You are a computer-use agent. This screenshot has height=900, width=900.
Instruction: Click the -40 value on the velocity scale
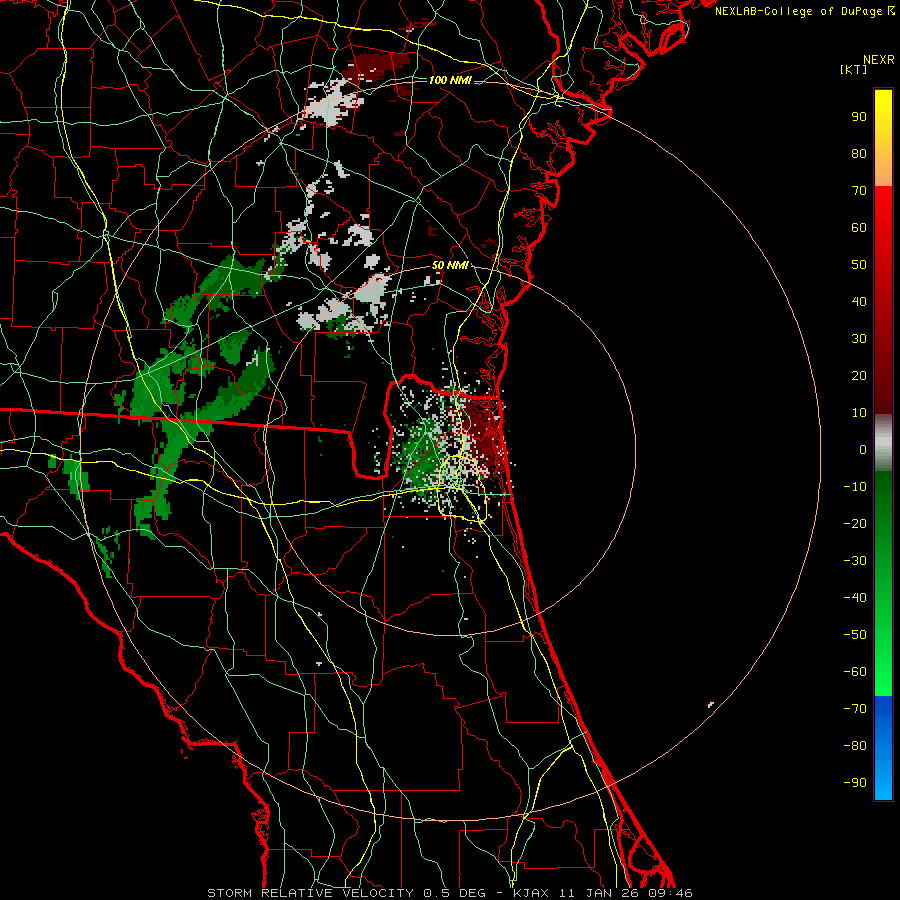click(x=855, y=598)
